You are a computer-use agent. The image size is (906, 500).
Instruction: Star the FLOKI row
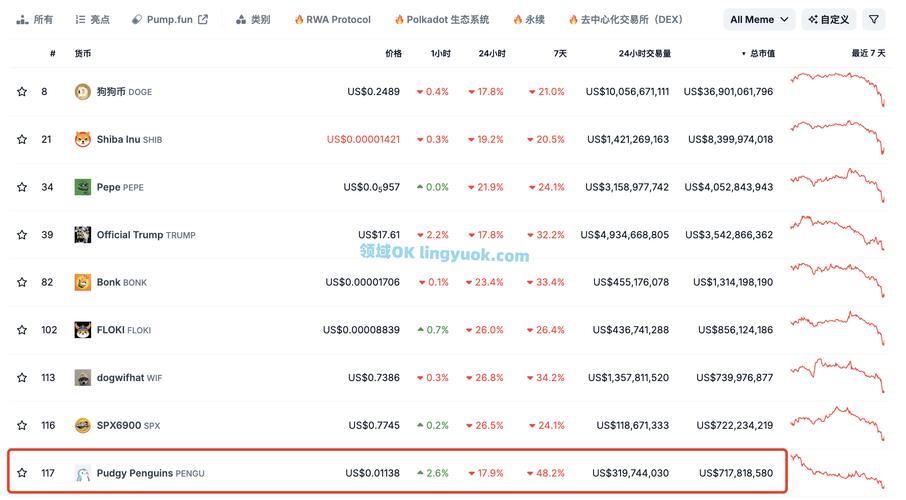coord(22,330)
